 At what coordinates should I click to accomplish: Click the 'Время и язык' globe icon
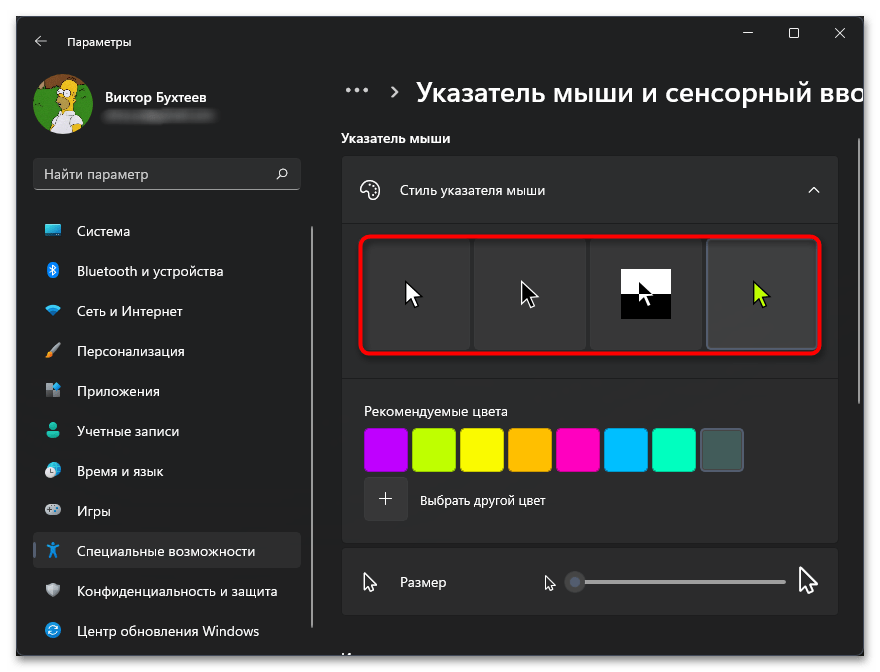pyautogui.click(x=54, y=471)
